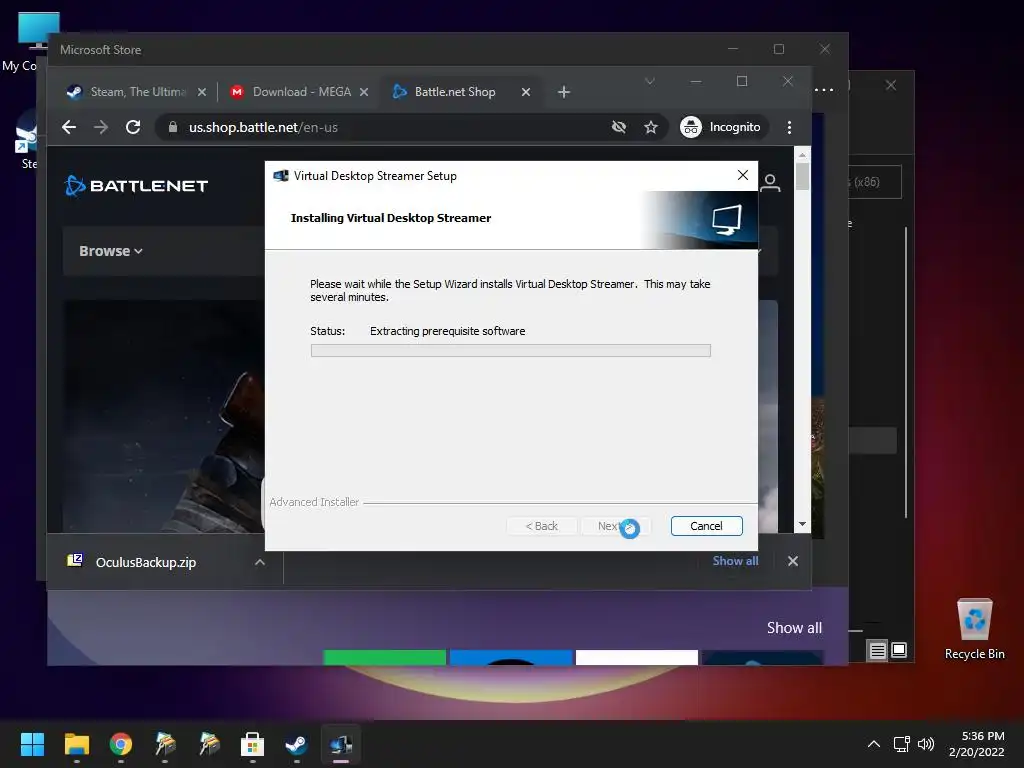Select large icons view in background window
The width and height of the screenshot is (1024, 768).
click(899, 650)
